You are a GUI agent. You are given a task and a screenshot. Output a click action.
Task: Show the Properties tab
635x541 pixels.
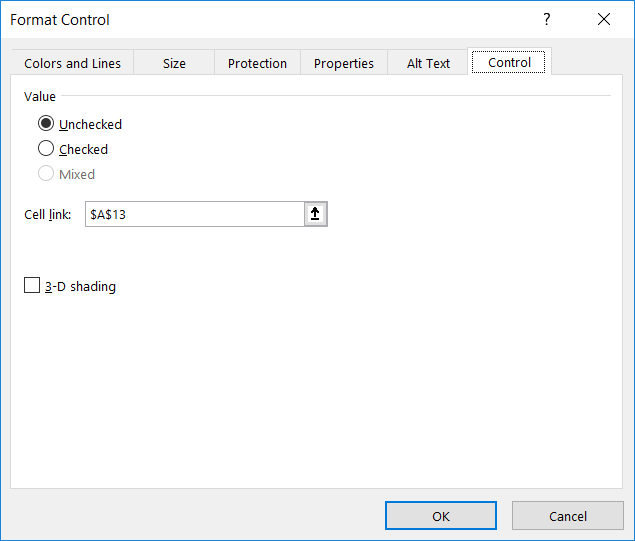344,63
